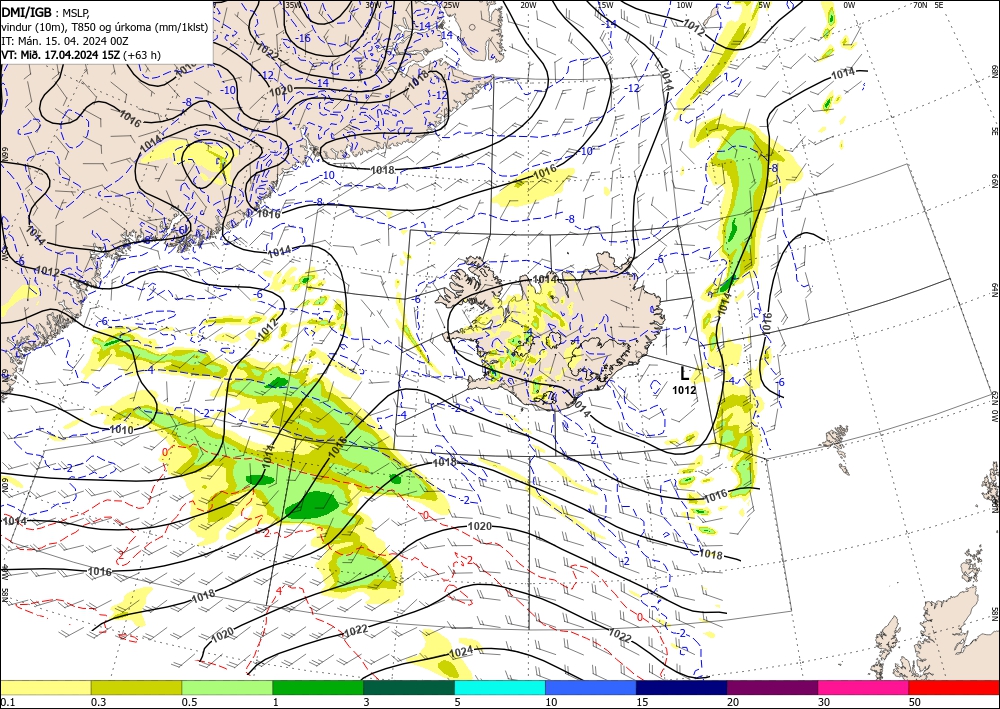1000x709 pixels.
Task: Click legend value 5
Action: tap(458, 702)
